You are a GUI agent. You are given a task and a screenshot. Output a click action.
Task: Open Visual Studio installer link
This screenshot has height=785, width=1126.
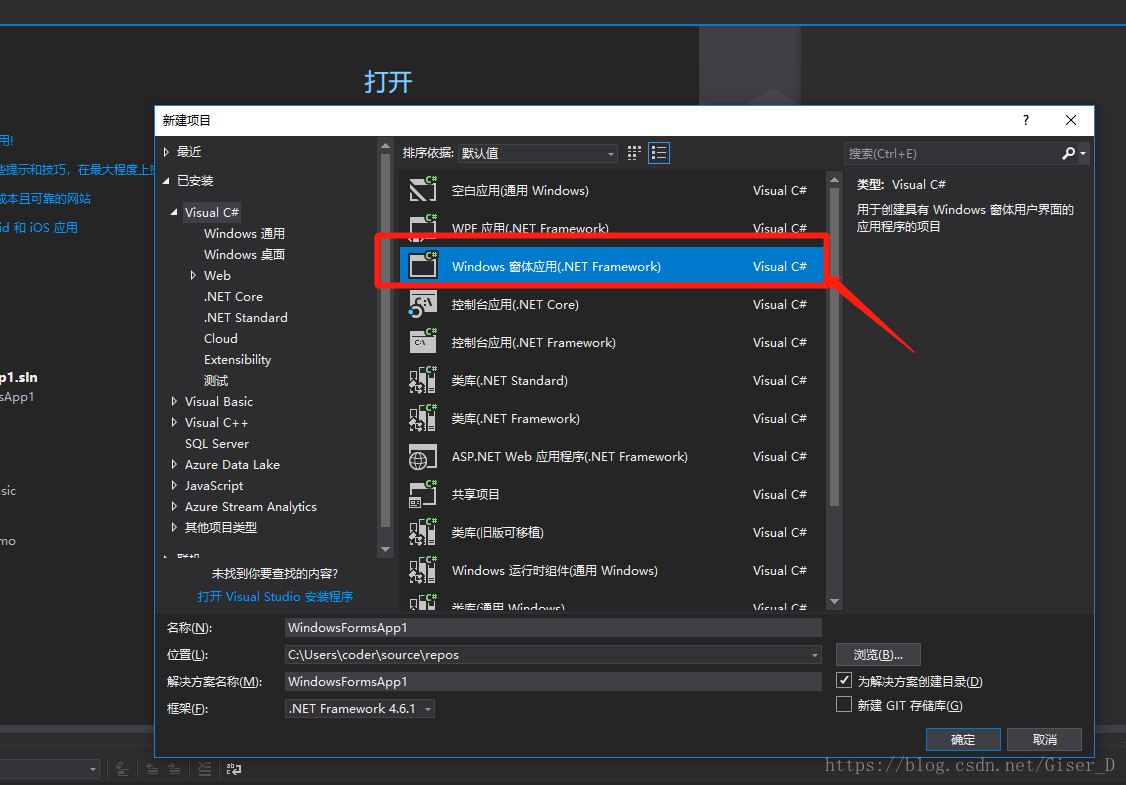point(275,596)
